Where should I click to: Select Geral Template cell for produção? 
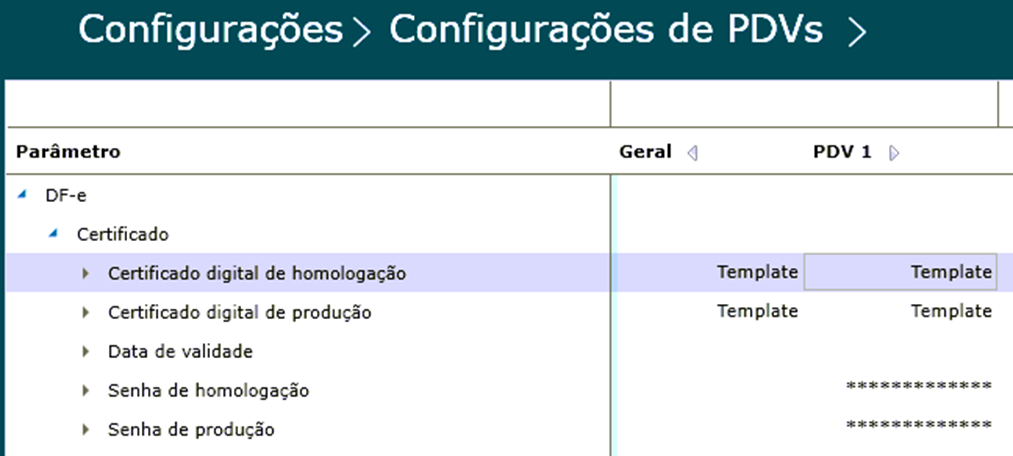[x=757, y=312]
